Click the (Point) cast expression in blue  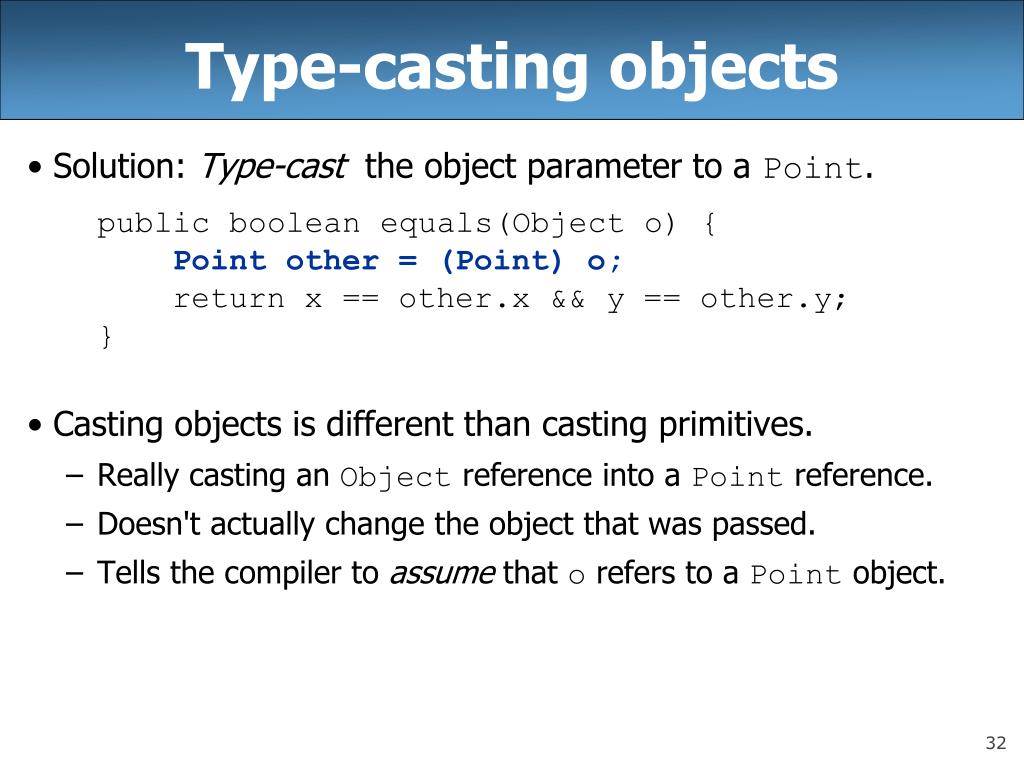click(x=502, y=261)
